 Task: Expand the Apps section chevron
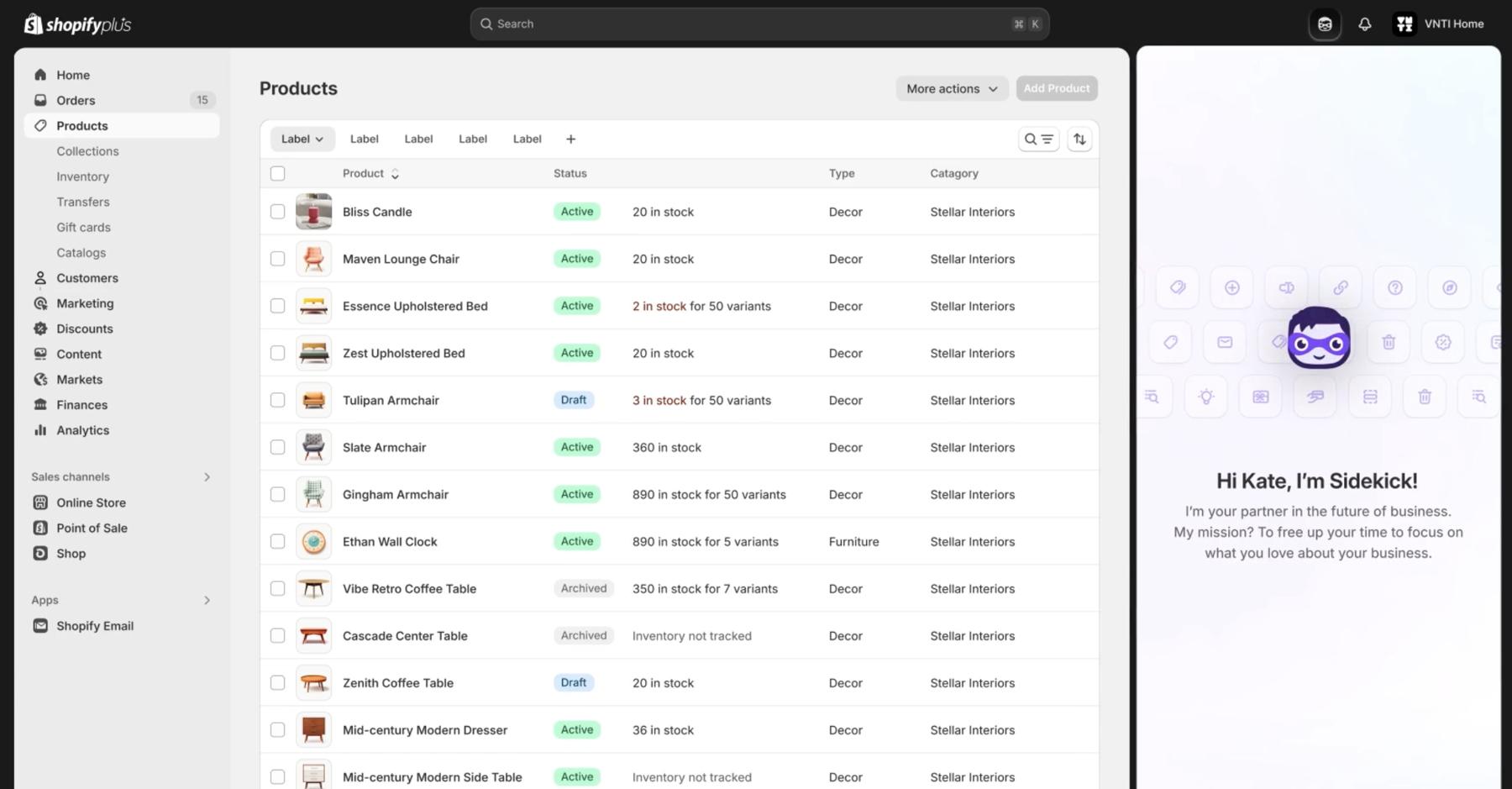tap(207, 600)
